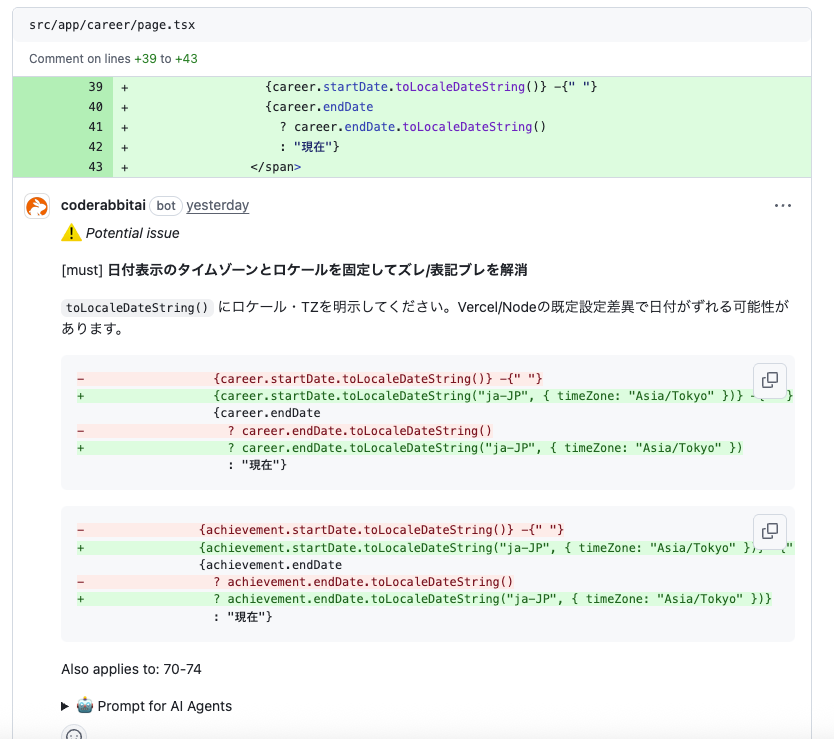Click the bold [must] comment heading

pyautogui.click(x=294, y=270)
